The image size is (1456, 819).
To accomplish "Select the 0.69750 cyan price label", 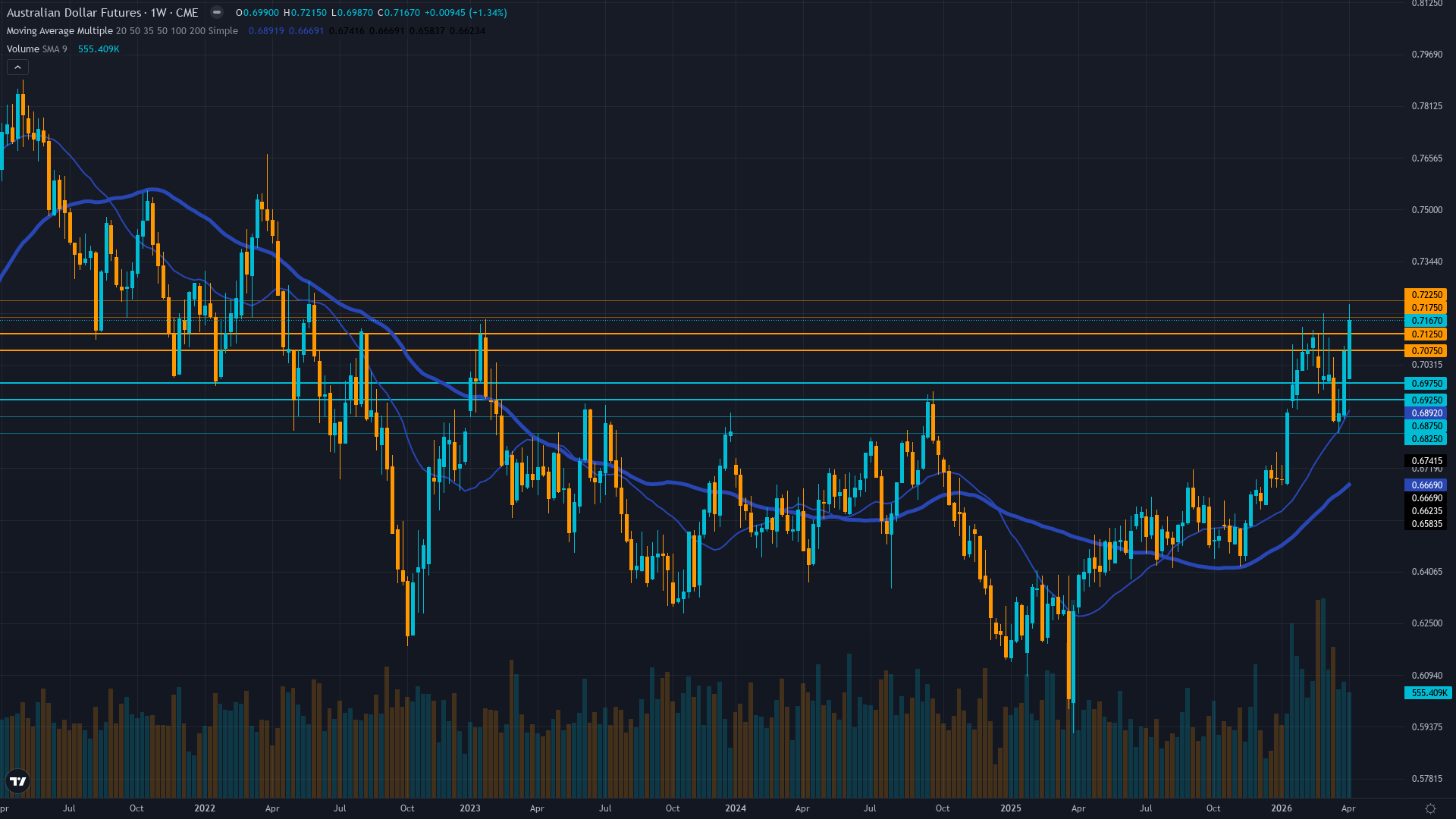I will 1426,384.
